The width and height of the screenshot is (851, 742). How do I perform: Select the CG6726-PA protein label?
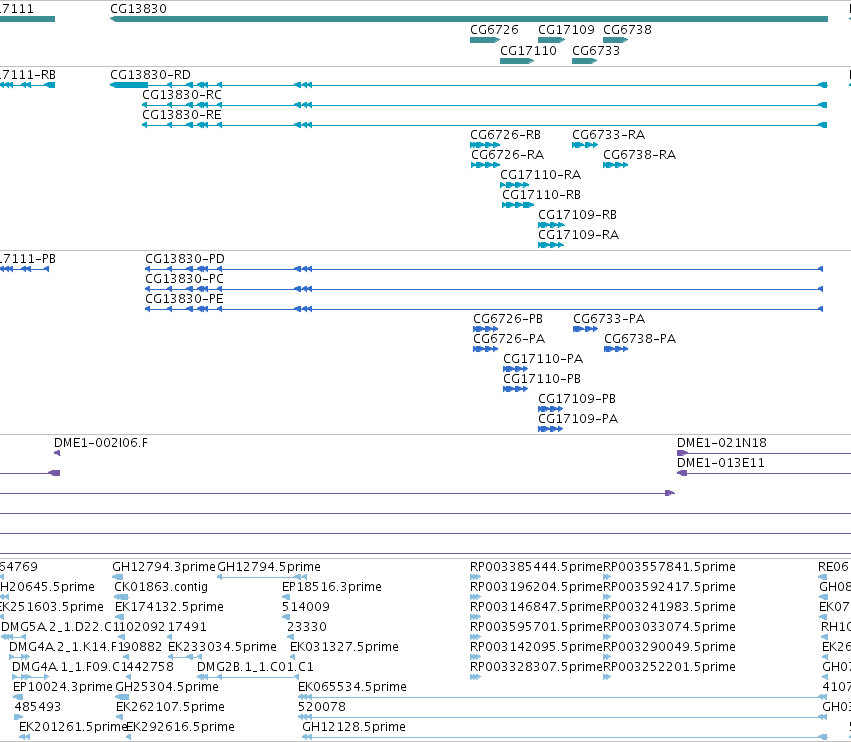click(509, 339)
